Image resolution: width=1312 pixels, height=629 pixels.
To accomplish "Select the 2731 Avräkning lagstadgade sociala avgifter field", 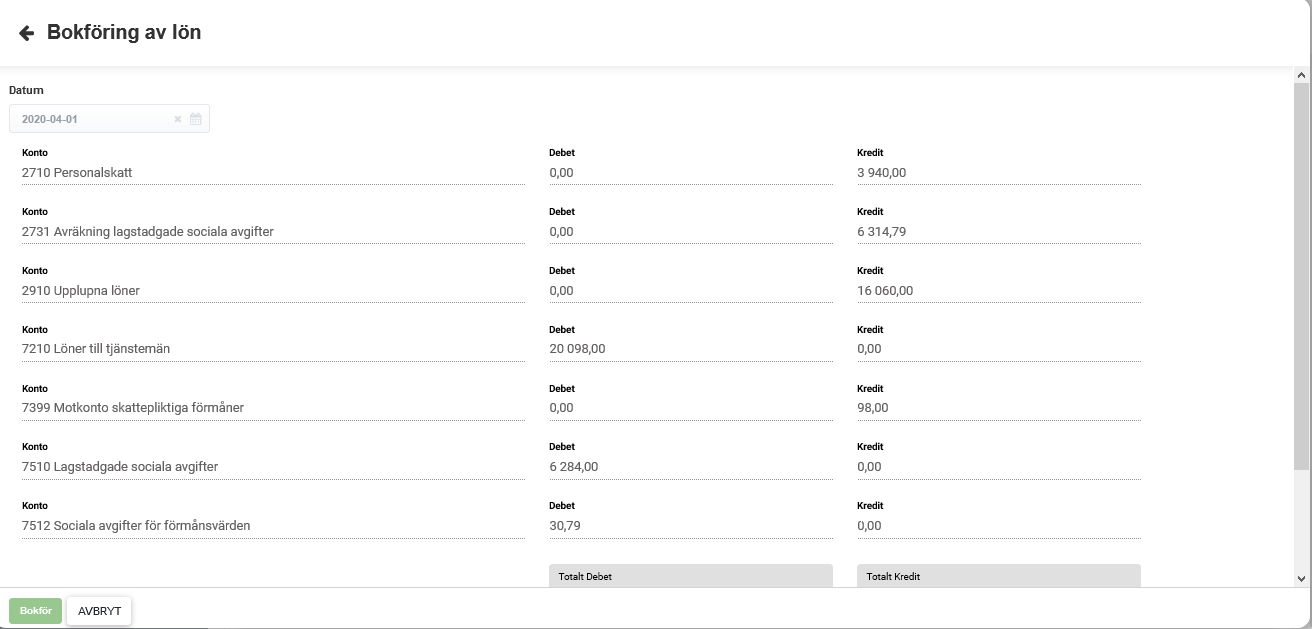I will coord(272,232).
